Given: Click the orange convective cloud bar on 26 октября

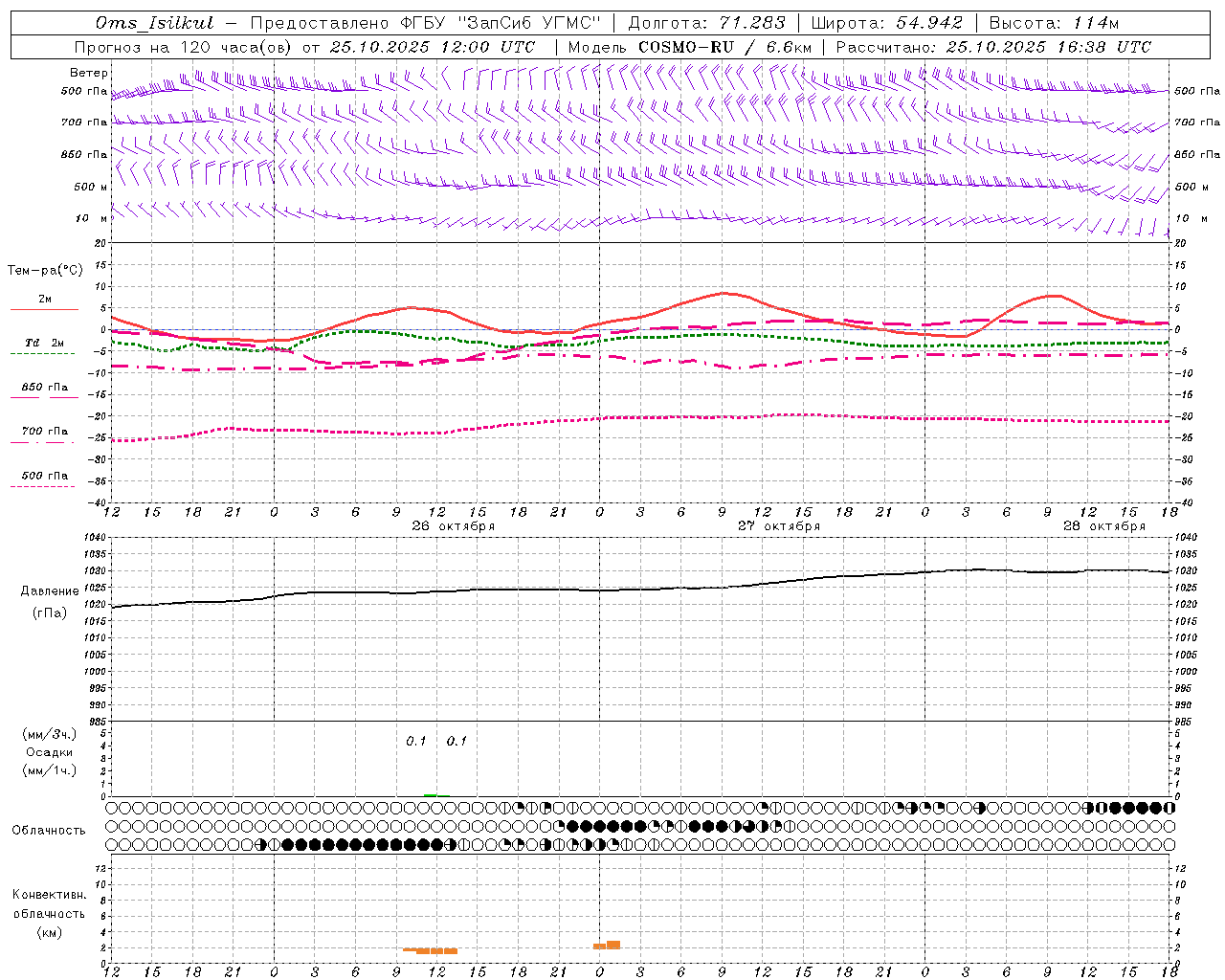Looking at the screenshot, I should (x=431, y=950).
